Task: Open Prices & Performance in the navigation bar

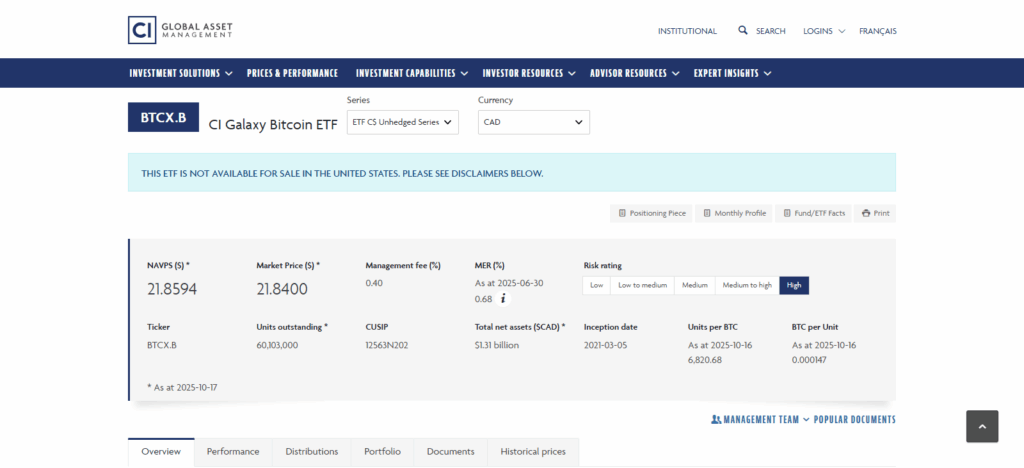Action: (293, 73)
